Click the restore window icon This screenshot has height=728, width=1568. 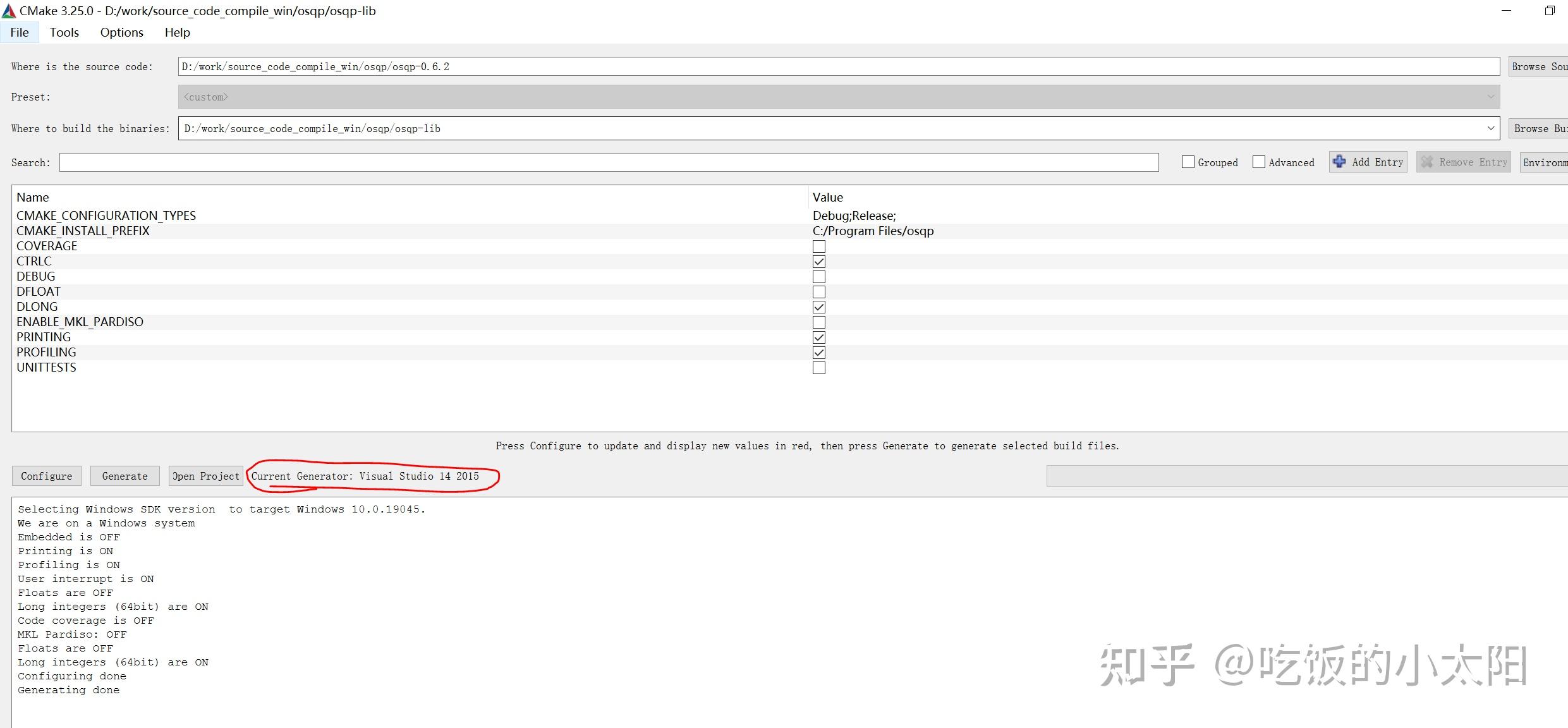click(x=1549, y=11)
